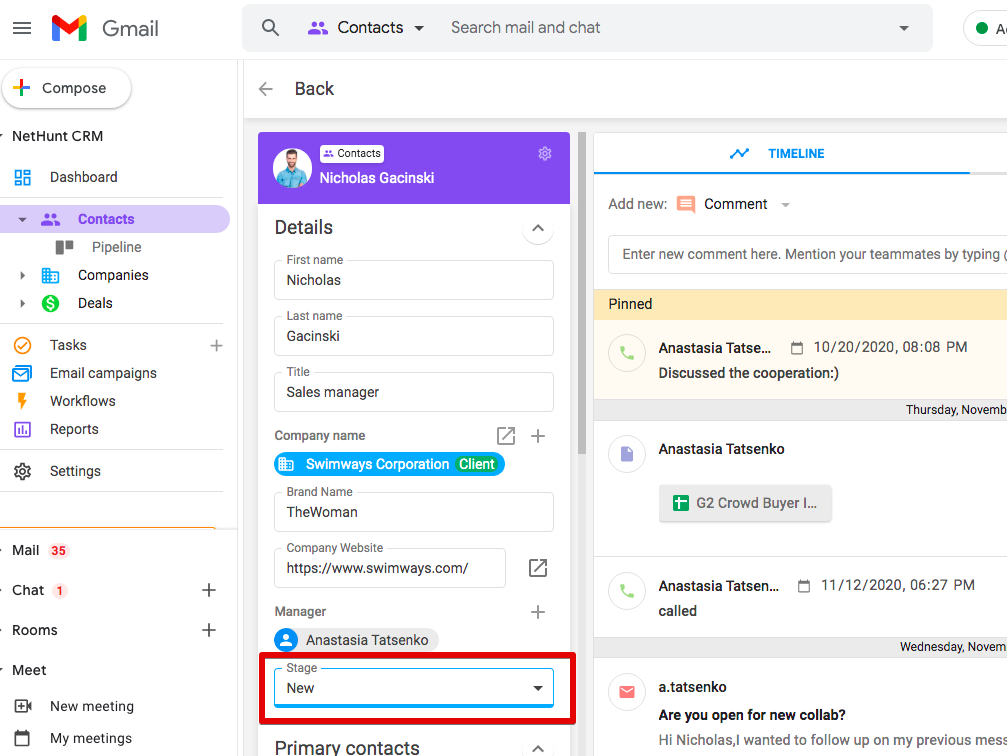Switch to the TIMELINE tab
Image resolution: width=1007 pixels, height=756 pixels.
pyautogui.click(x=782, y=154)
